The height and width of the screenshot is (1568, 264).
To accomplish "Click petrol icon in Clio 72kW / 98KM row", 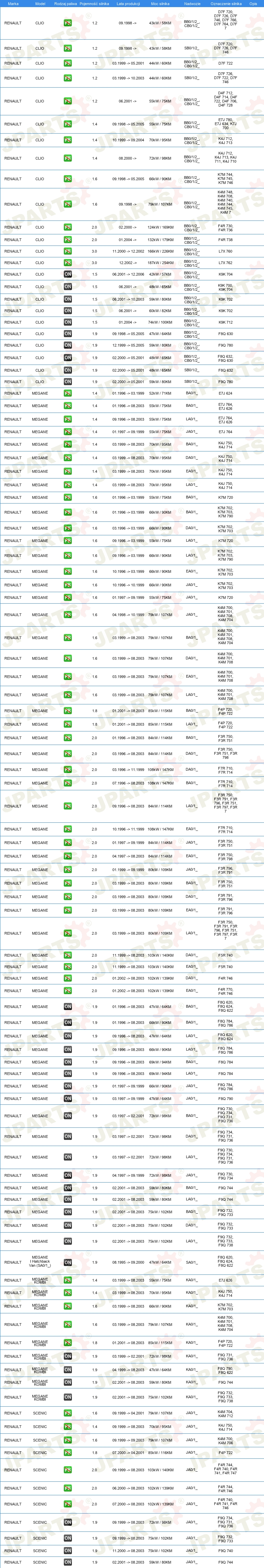I will (68, 158).
